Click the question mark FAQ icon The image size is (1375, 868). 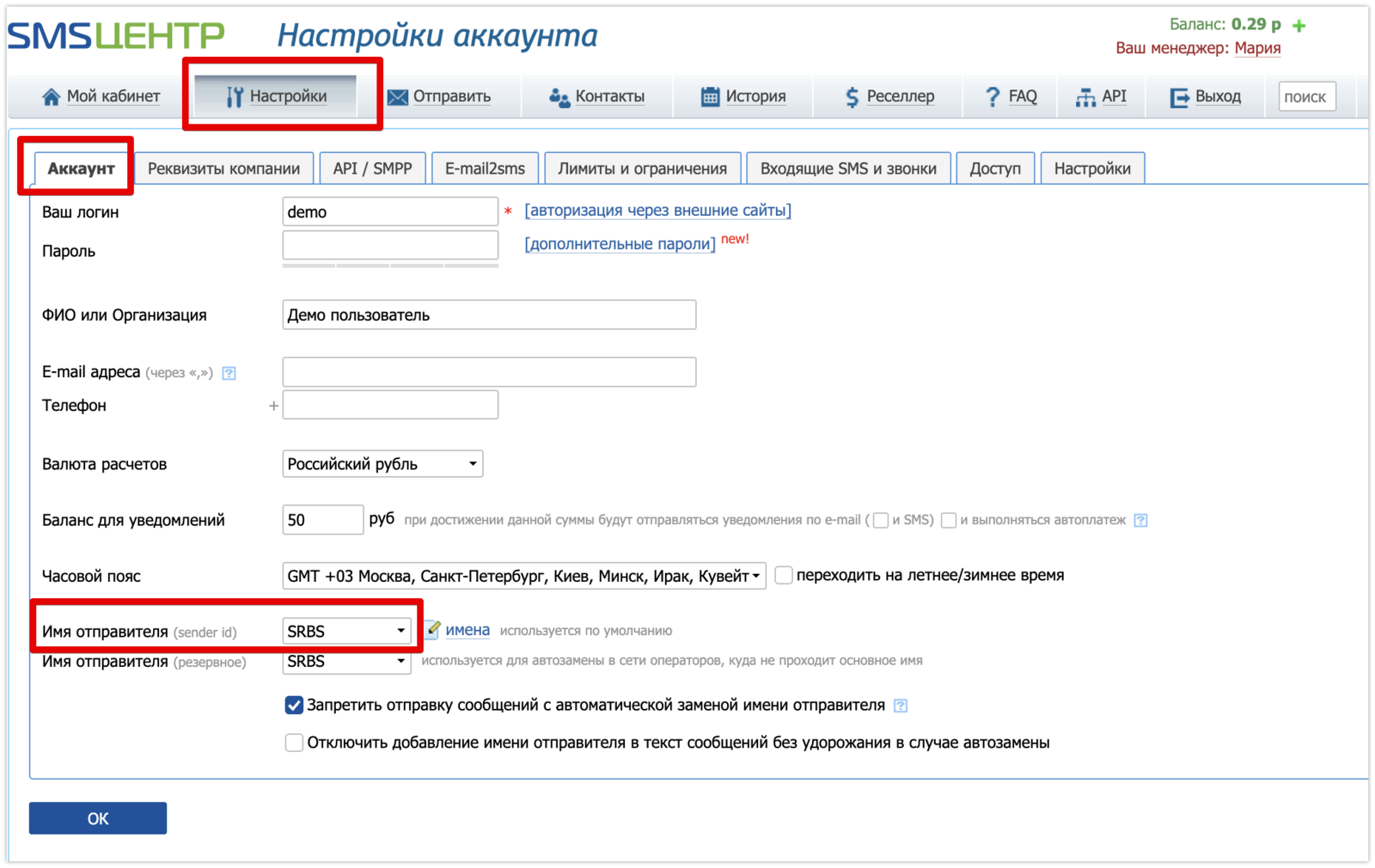[993, 97]
